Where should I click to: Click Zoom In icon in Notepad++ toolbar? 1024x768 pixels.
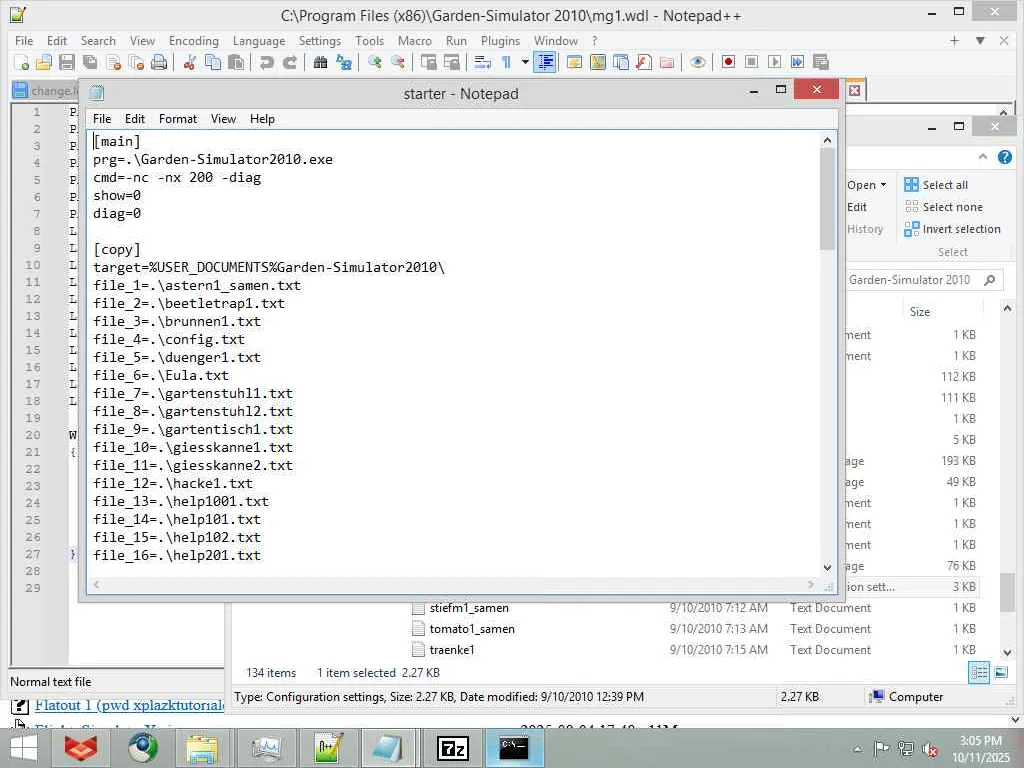(374, 62)
